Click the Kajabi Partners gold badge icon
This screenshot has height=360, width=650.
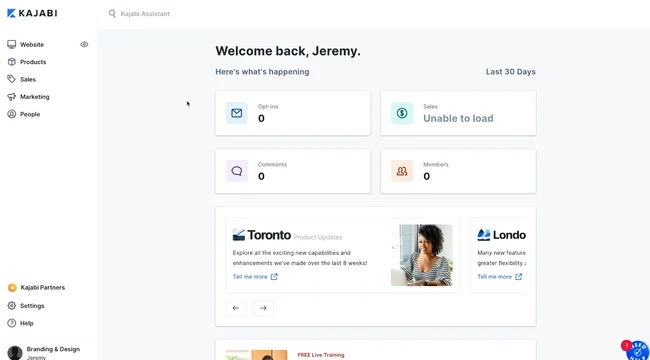click(x=12, y=288)
